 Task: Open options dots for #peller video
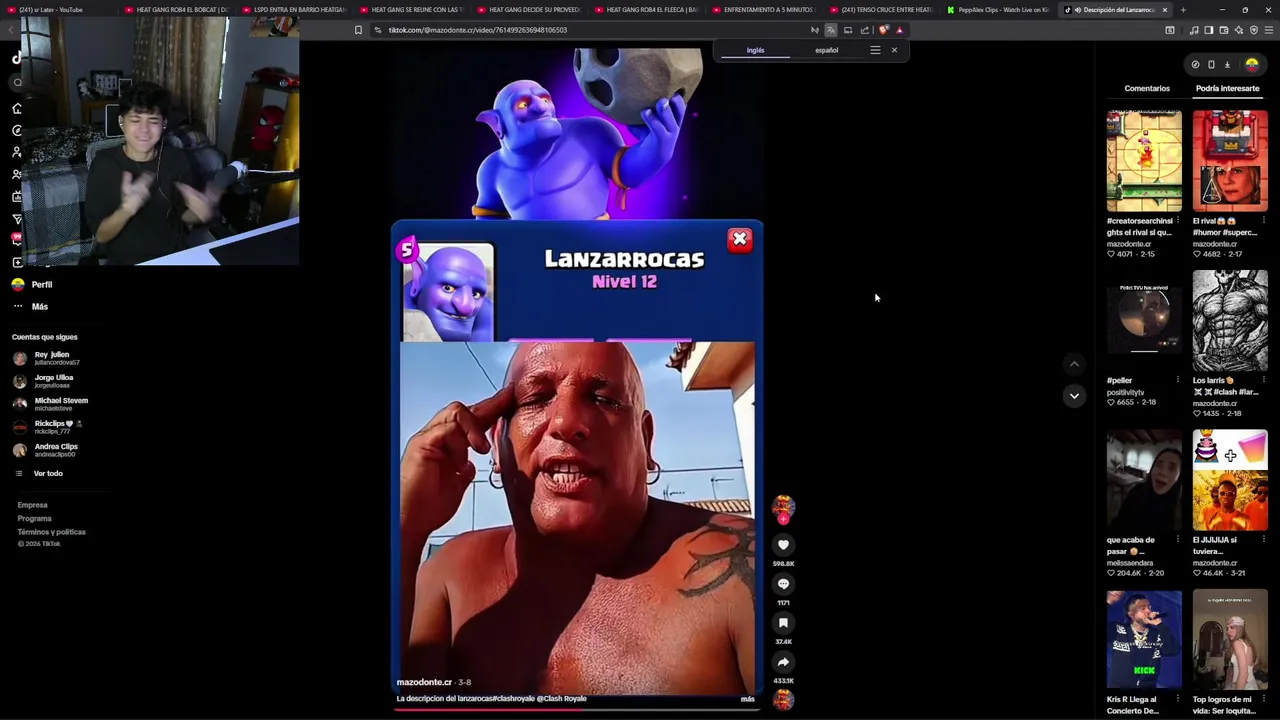(x=1177, y=380)
